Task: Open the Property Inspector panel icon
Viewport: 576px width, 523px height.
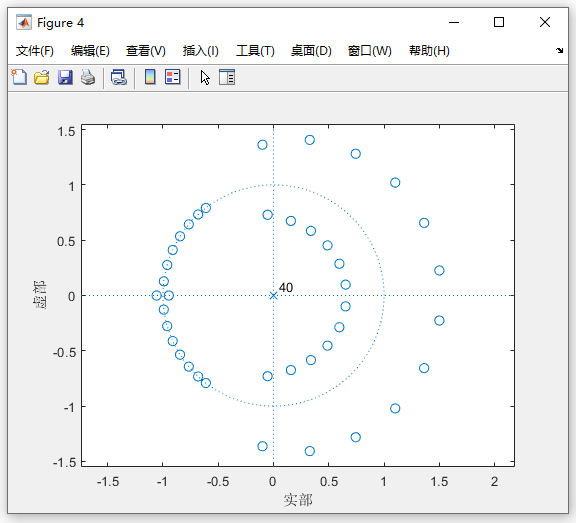Action: [x=227, y=77]
